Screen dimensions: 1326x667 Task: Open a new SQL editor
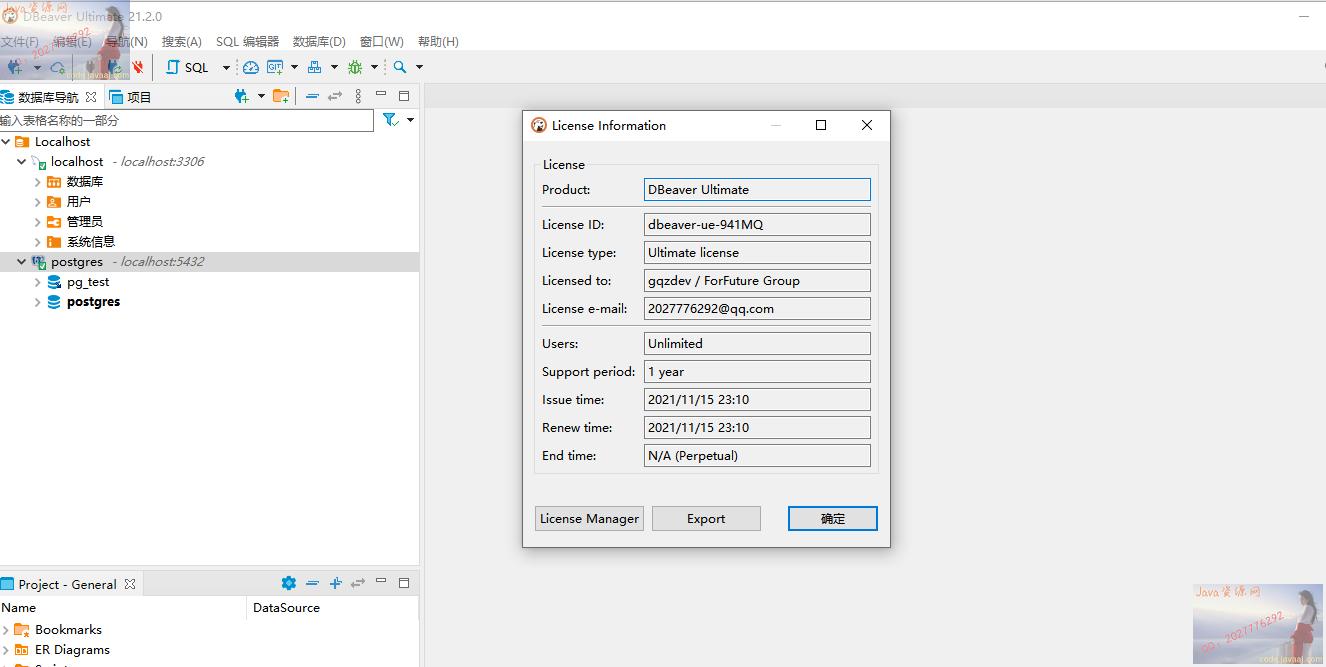(x=188, y=67)
